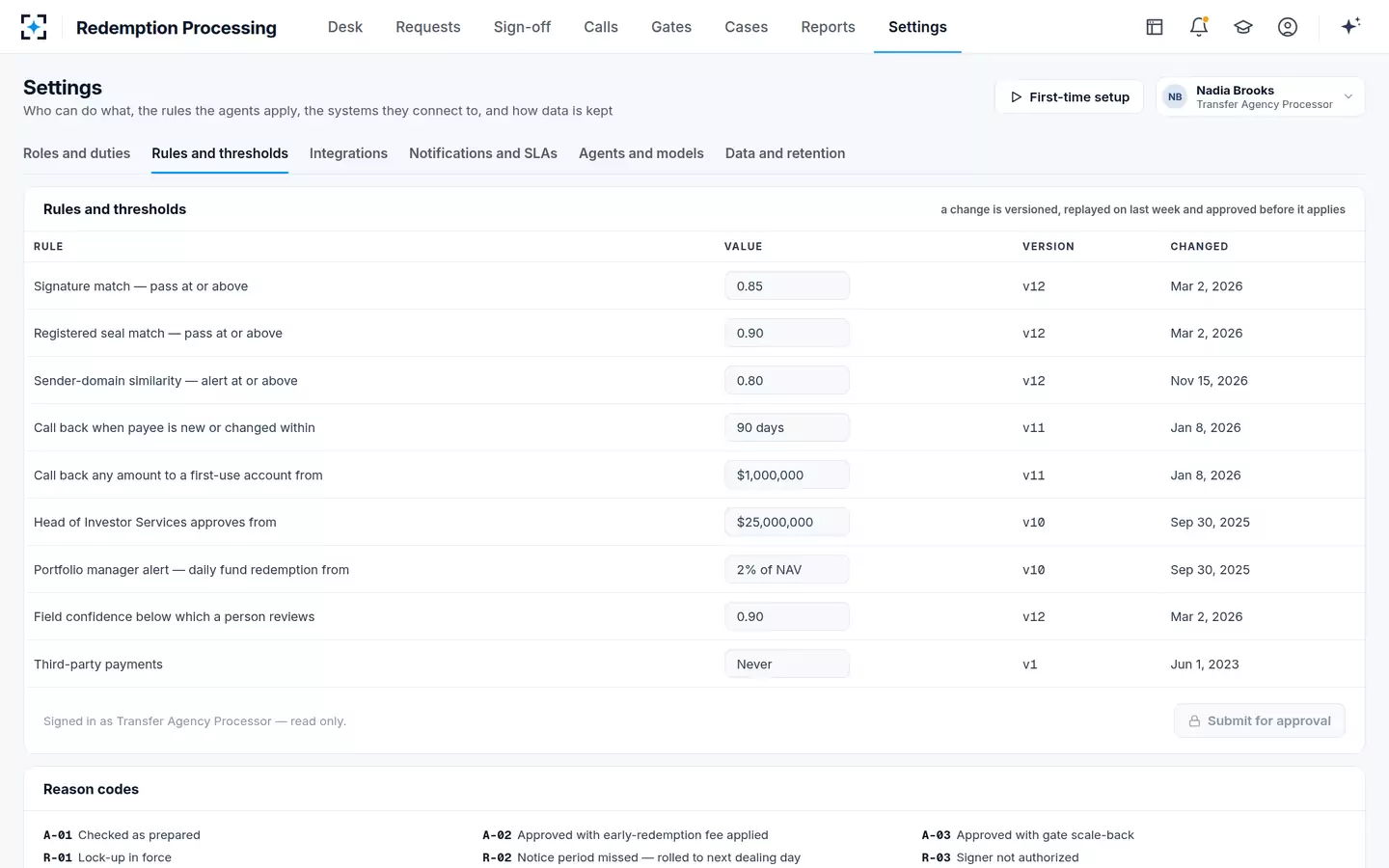Click the $1,000,000 first-use account field
The width and height of the screenshot is (1389, 868).
(787, 475)
